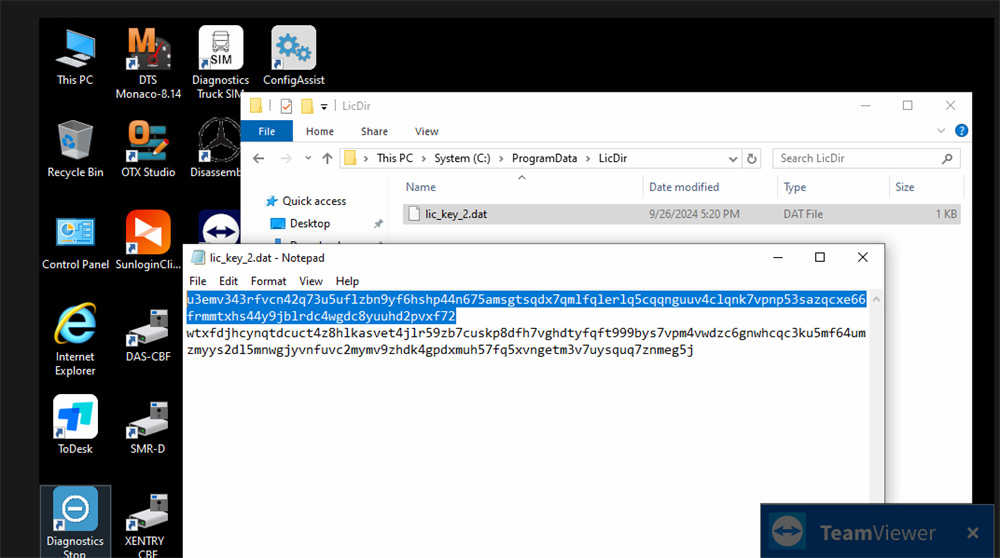Click New Folder quick access toolbar icon
1000x558 pixels.
[307, 106]
